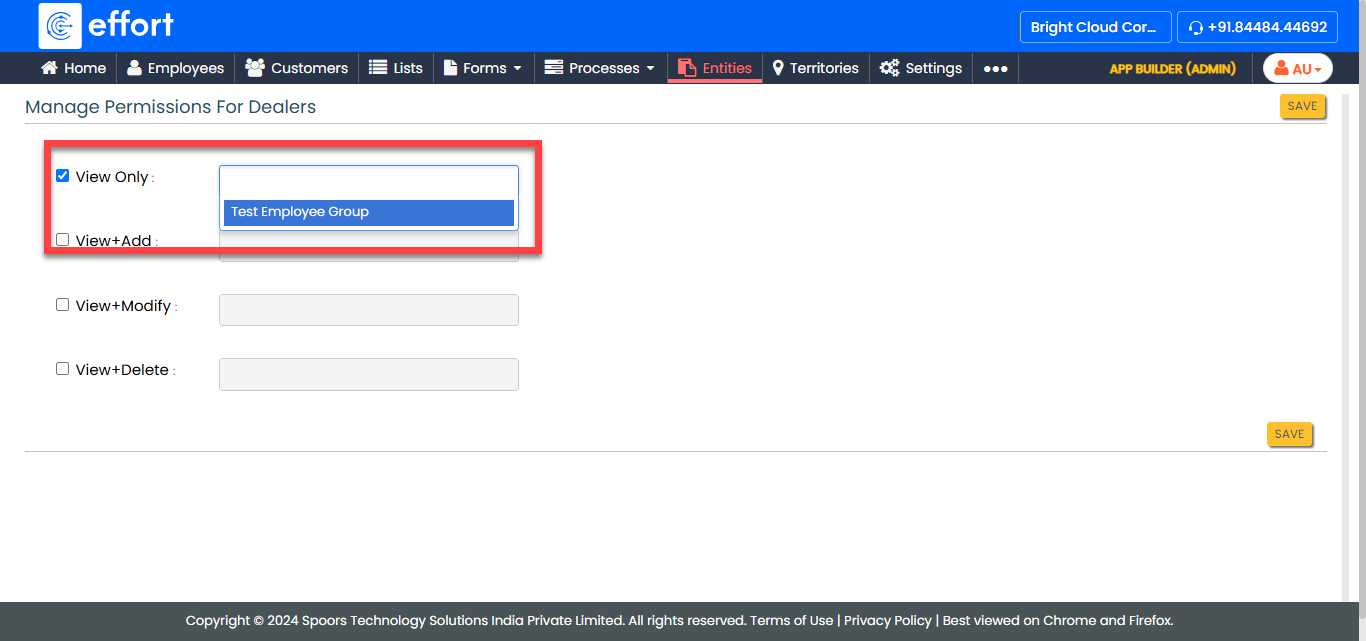Select Test Employee Group option
The image size is (1366, 641).
click(368, 212)
